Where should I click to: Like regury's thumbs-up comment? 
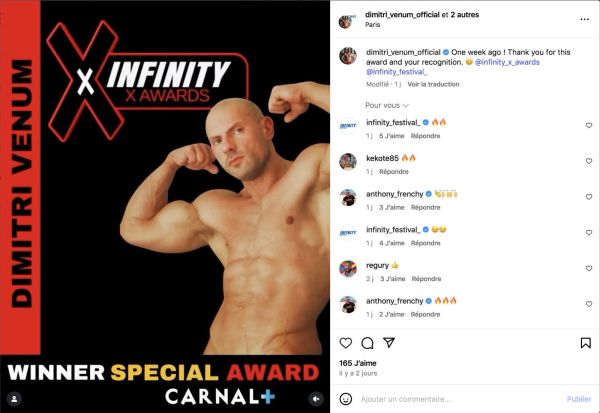[589, 268]
